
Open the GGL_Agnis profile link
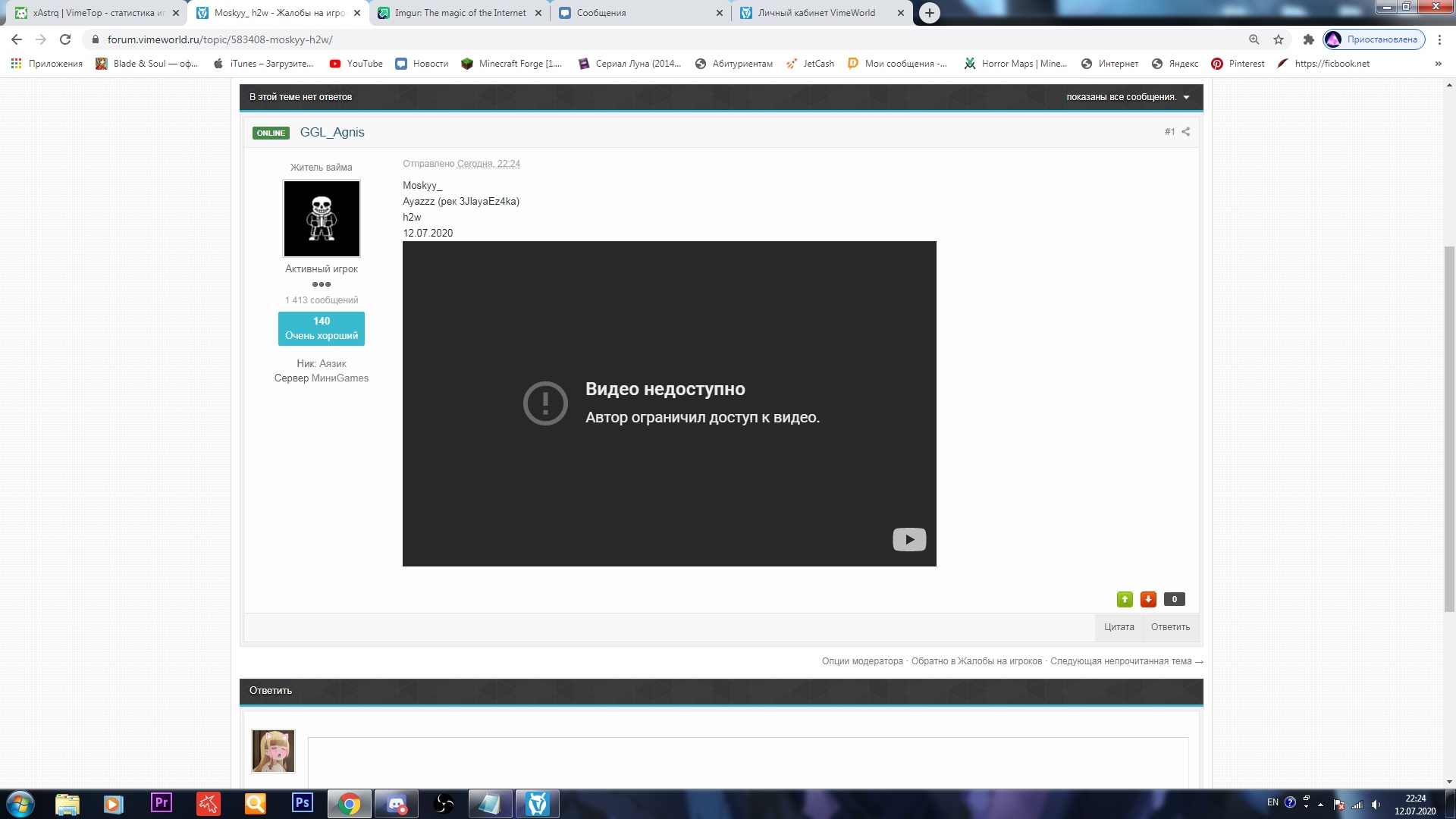(332, 132)
